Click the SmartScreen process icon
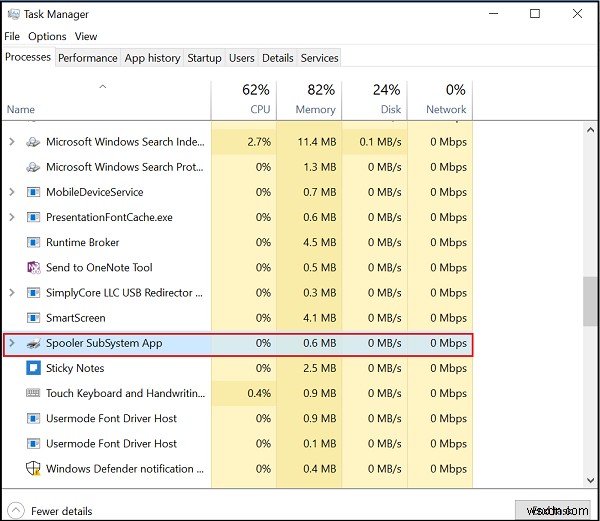Image resolution: width=600 pixels, height=521 pixels. point(33,318)
